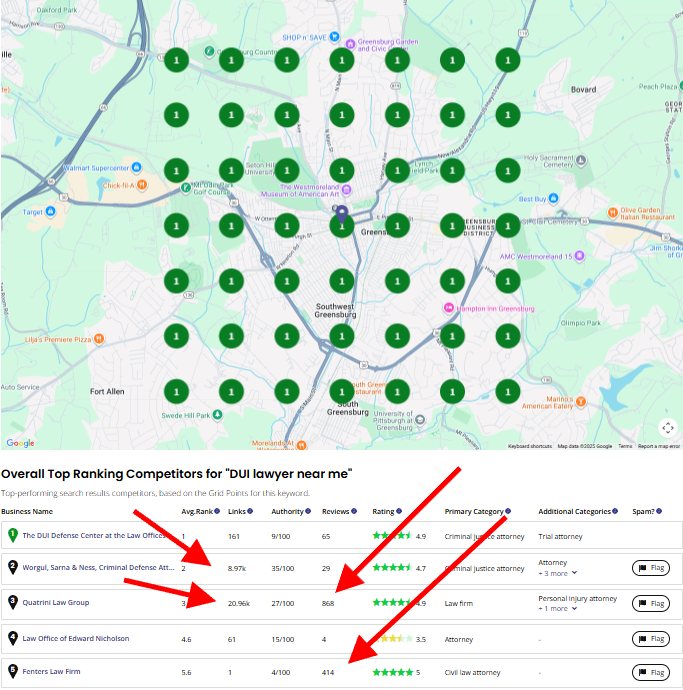
Task: Flag Fenters Law Firm as spam
Action: [x=651, y=672]
